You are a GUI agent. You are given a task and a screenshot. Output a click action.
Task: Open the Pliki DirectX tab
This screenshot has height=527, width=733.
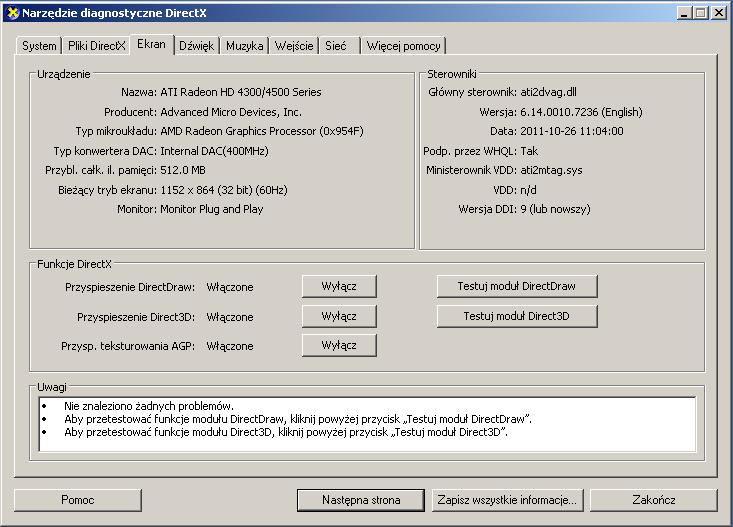[x=96, y=46]
